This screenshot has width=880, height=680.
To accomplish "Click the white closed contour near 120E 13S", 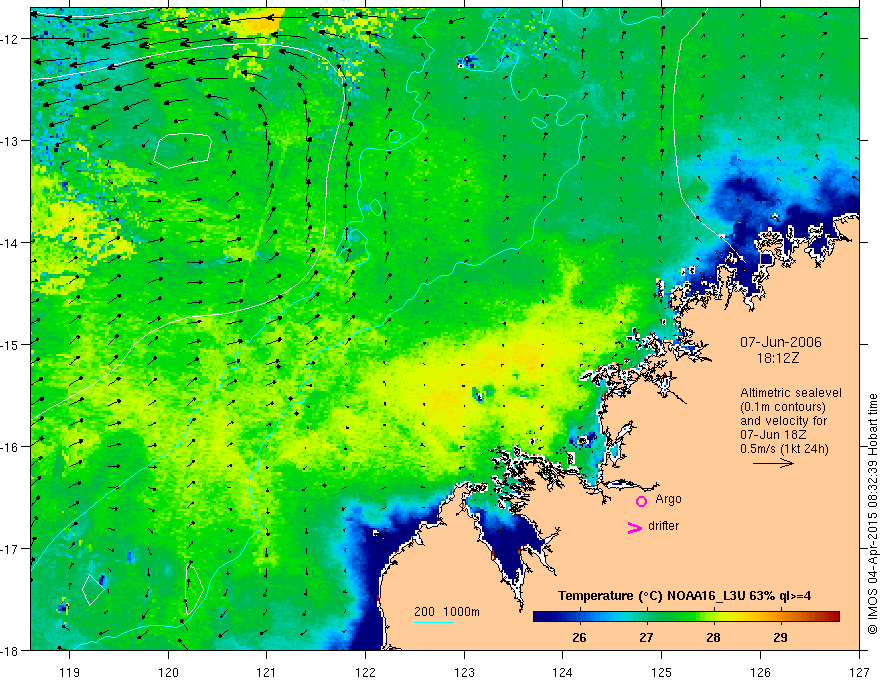I will [x=182, y=150].
